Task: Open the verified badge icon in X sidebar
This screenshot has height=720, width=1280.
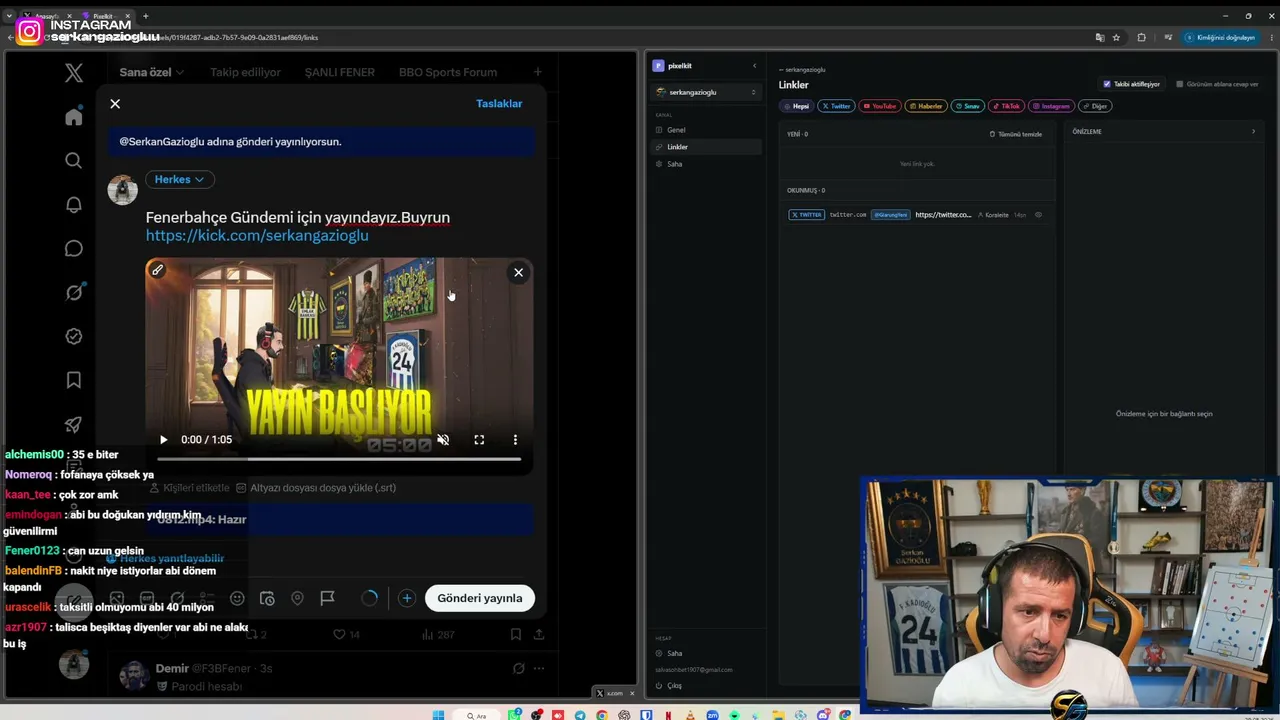Action: (74, 336)
